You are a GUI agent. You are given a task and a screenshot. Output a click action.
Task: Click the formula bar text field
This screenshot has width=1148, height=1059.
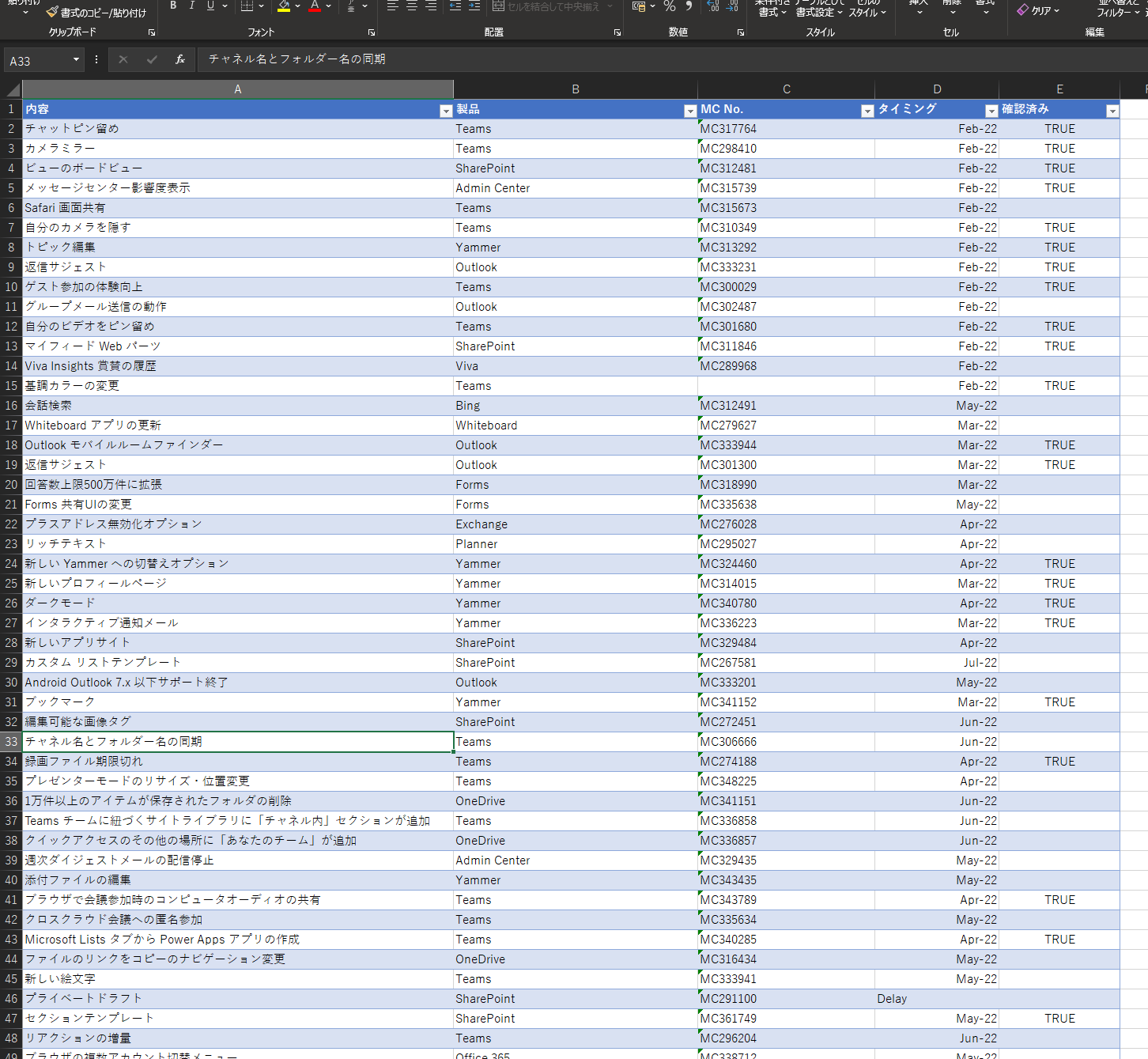click(672, 59)
